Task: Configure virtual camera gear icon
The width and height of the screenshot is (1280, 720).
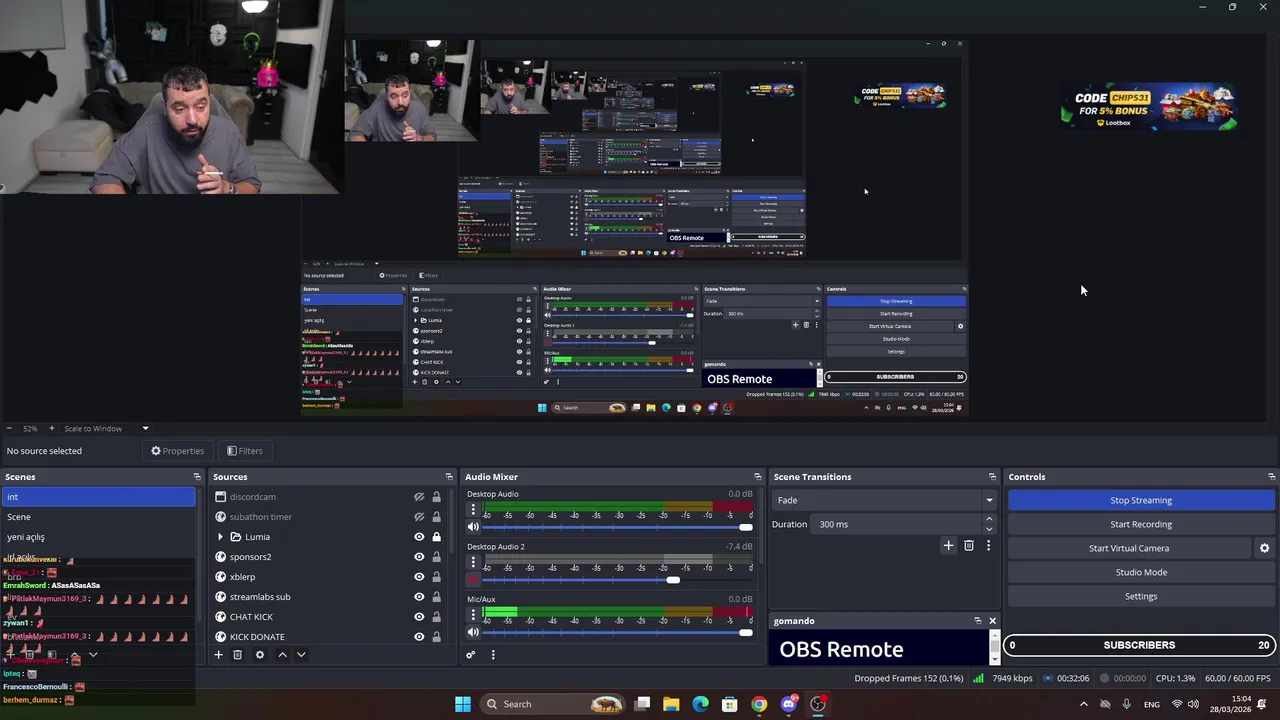Action: click(x=1264, y=548)
